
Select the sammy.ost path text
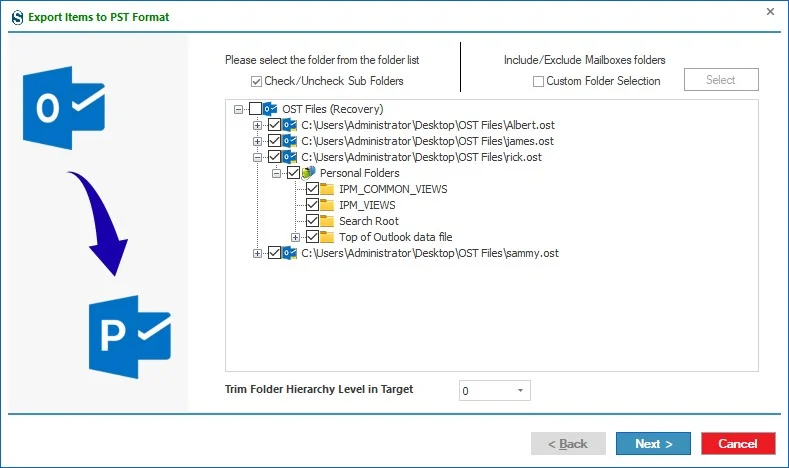pyautogui.click(x=430, y=254)
